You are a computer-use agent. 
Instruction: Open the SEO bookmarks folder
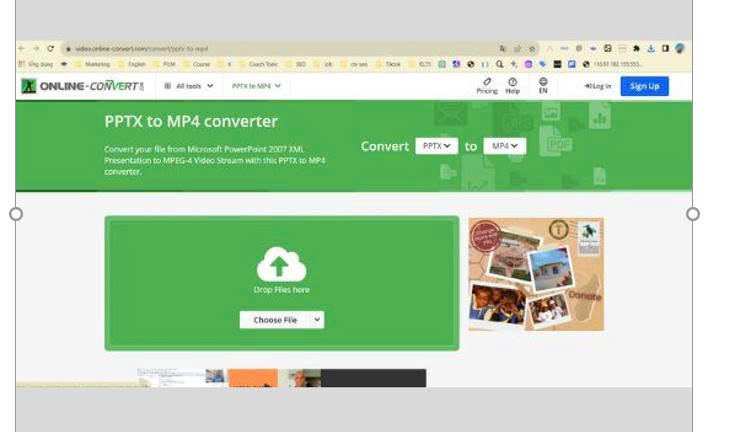pos(296,64)
